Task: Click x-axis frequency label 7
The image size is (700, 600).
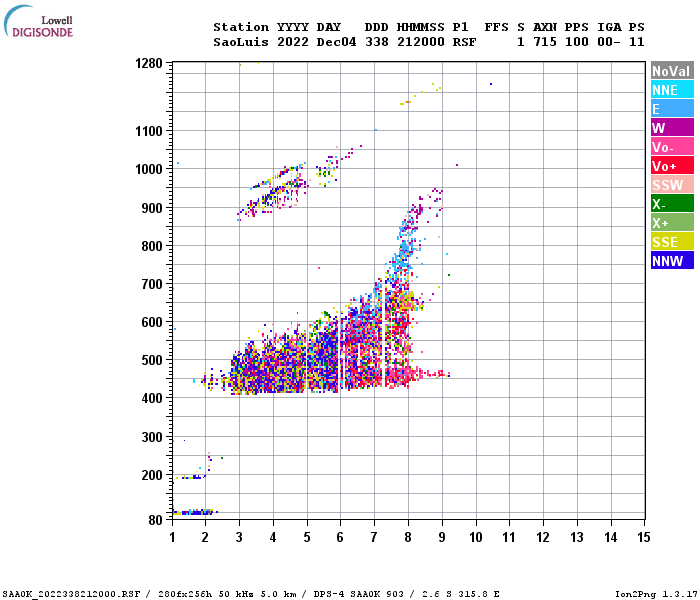Action: pyautogui.click(x=374, y=537)
